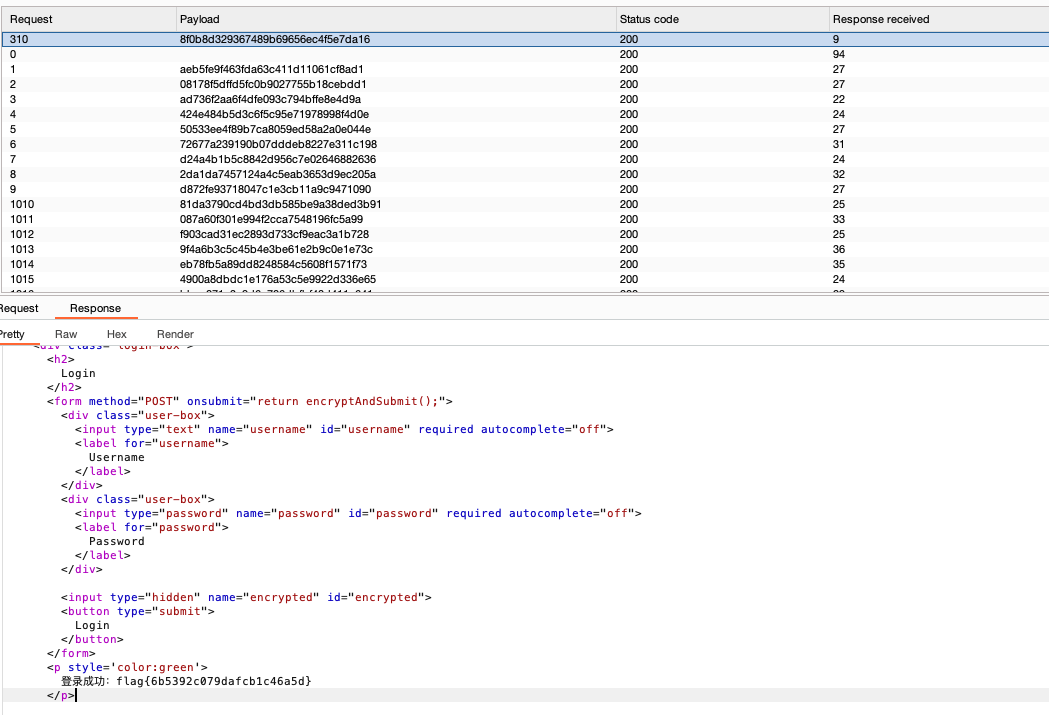Click the username input tag line
Viewport: 1049px width, 715px height.
click(344, 429)
